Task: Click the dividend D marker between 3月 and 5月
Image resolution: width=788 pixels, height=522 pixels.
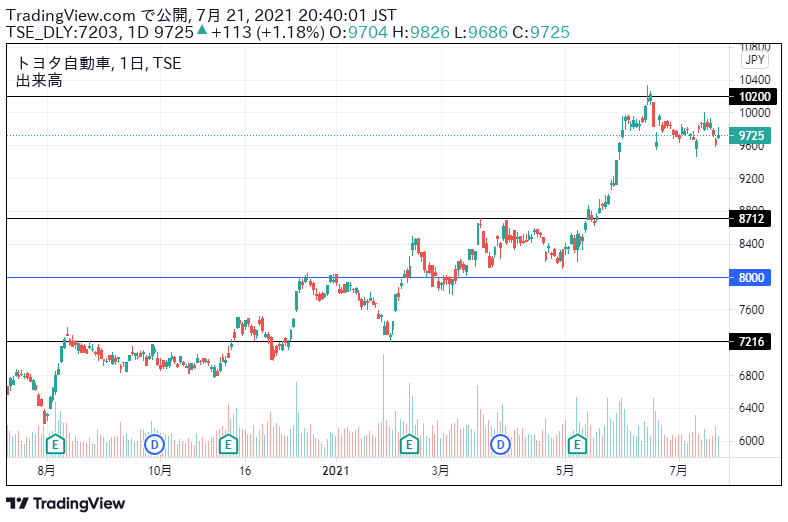Action: click(x=501, y=444)
